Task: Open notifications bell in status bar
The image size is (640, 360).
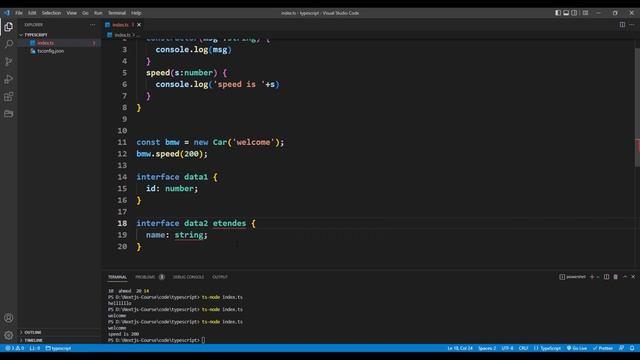Action: click(632, 348)
